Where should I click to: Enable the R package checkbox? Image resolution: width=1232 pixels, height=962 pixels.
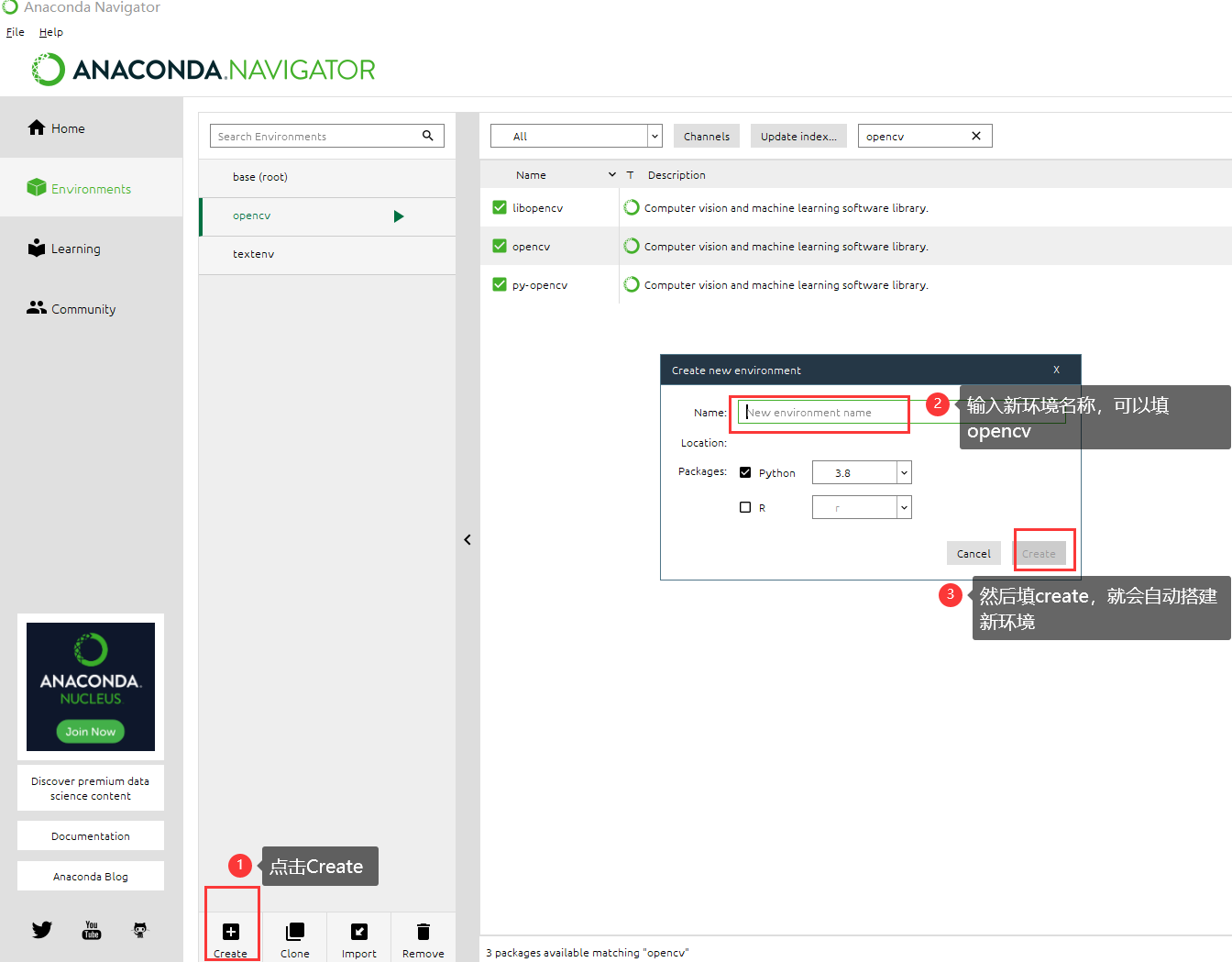coord(745,507)
